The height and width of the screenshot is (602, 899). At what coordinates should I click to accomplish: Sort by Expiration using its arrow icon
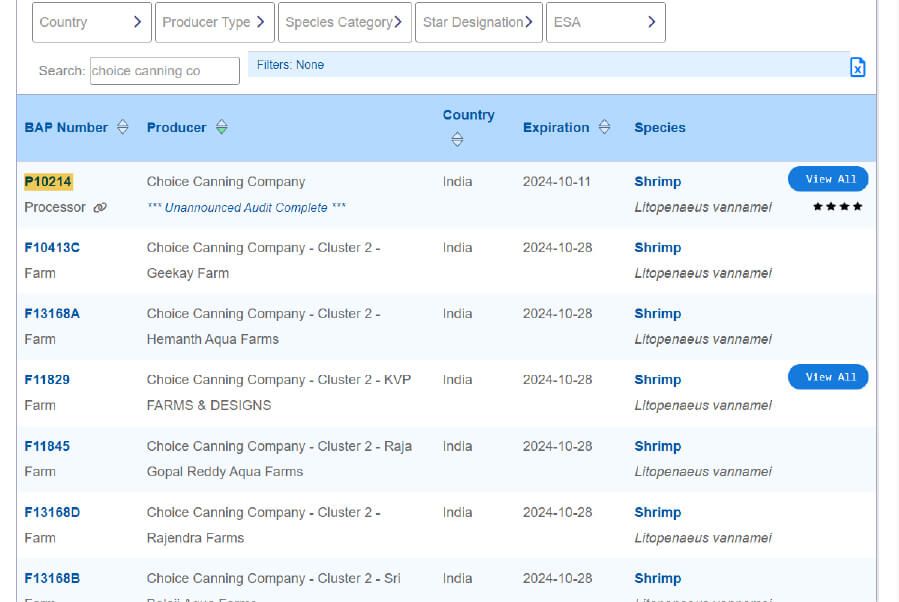point(604,127)
